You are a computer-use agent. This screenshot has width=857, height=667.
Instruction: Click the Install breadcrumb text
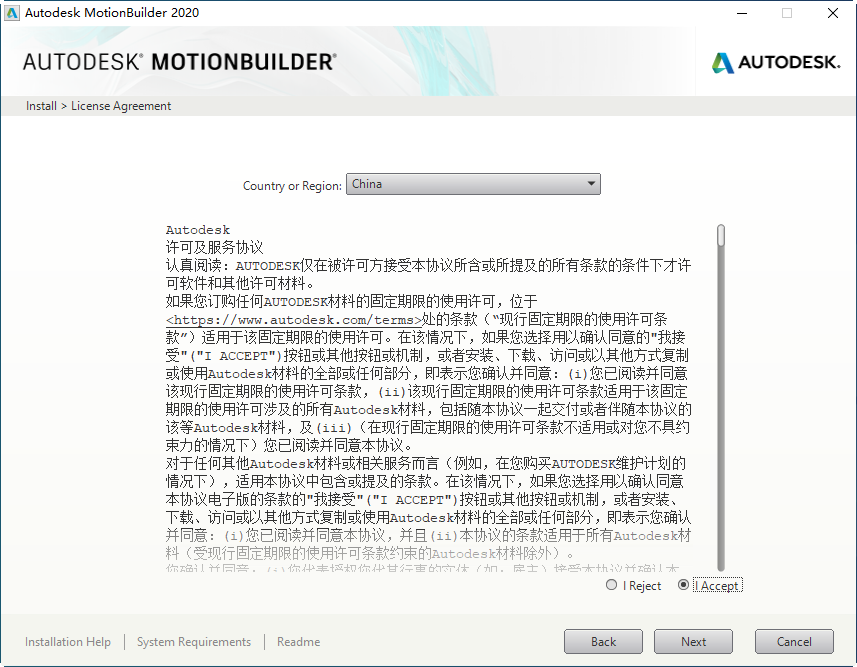click(x=41, y=106)
